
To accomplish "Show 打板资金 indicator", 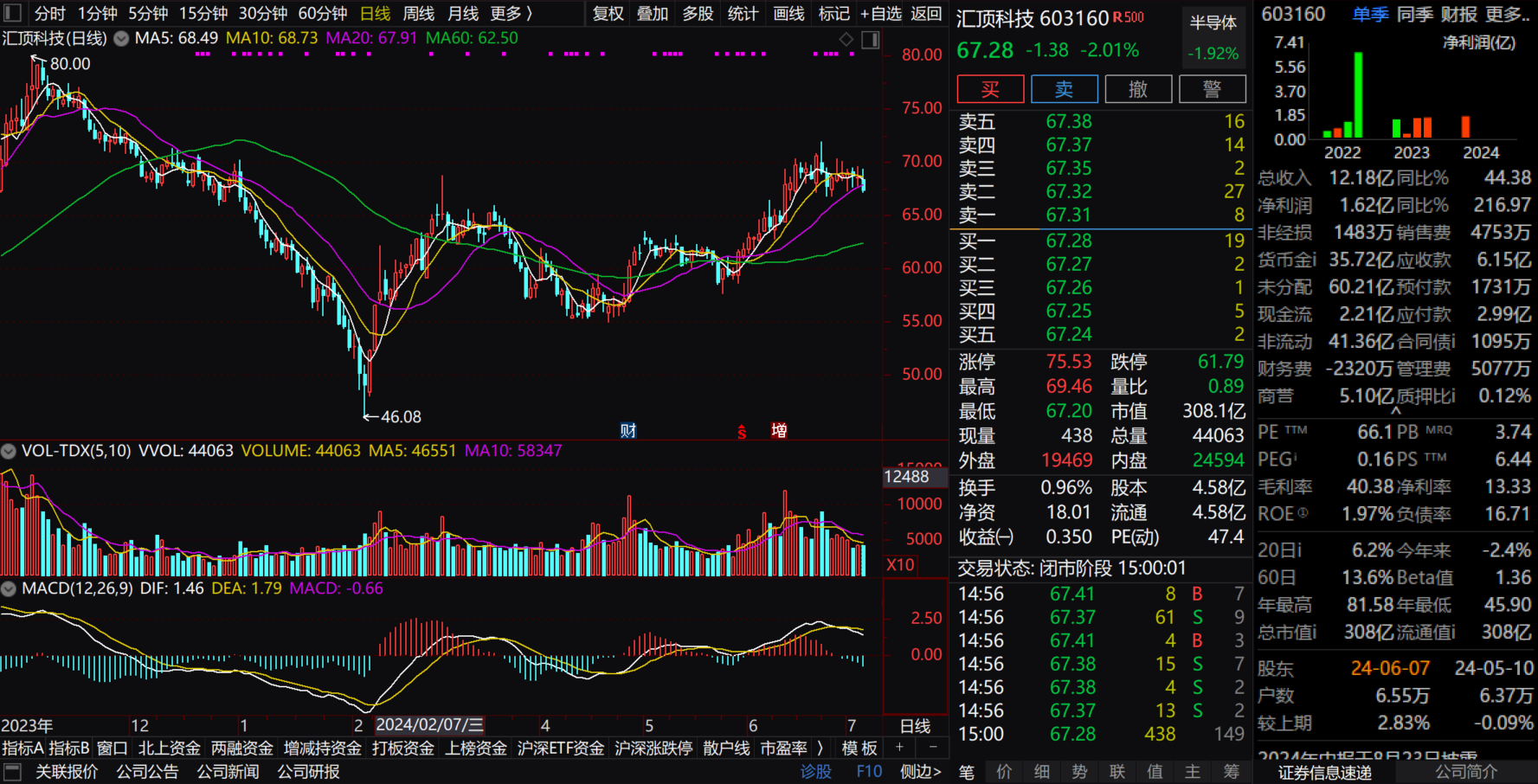I will (402, 748).
